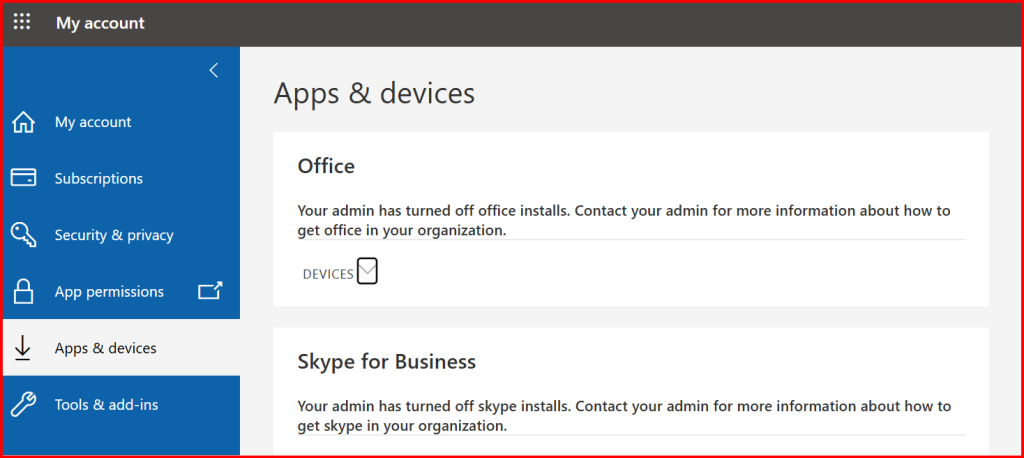Open the Security & privacy text label
This screenshot has height=458, width=1024.
[114, 235]
